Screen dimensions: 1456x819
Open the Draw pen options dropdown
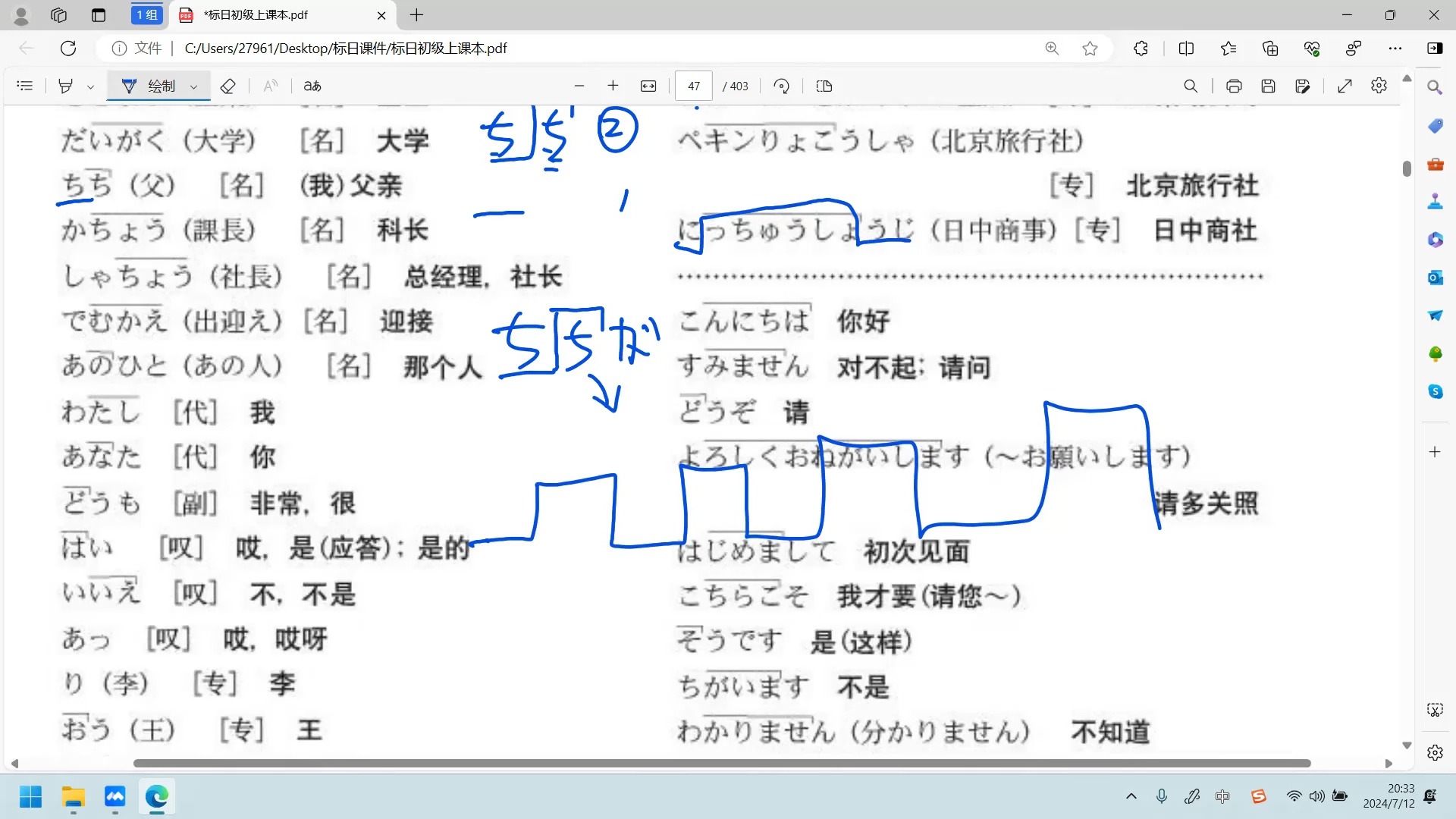193,86
